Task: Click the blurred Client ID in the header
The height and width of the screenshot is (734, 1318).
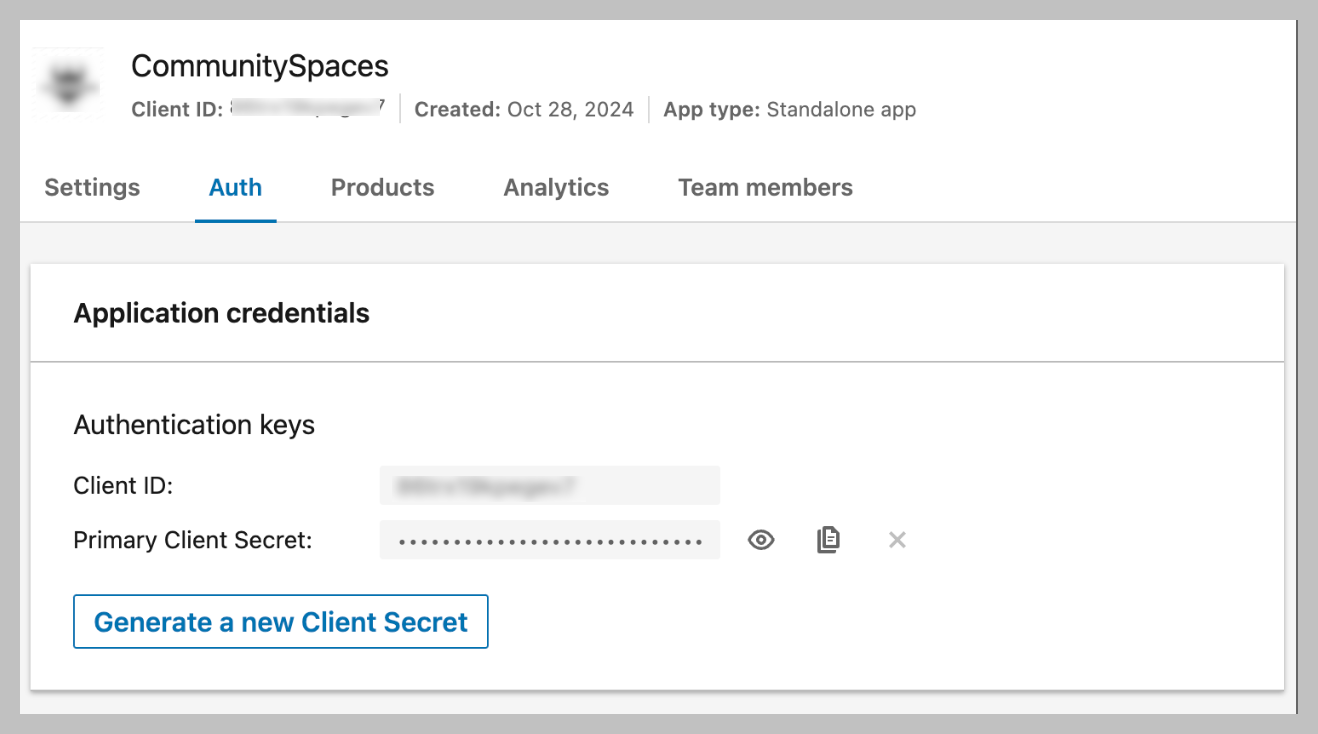Action: pos(307,109)
